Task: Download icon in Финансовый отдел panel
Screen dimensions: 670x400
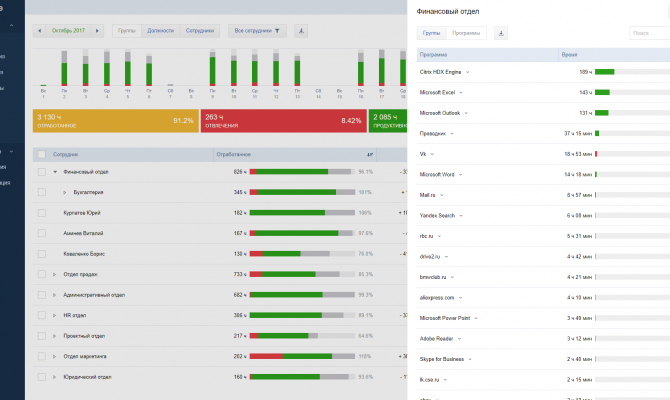Action: 501,33
